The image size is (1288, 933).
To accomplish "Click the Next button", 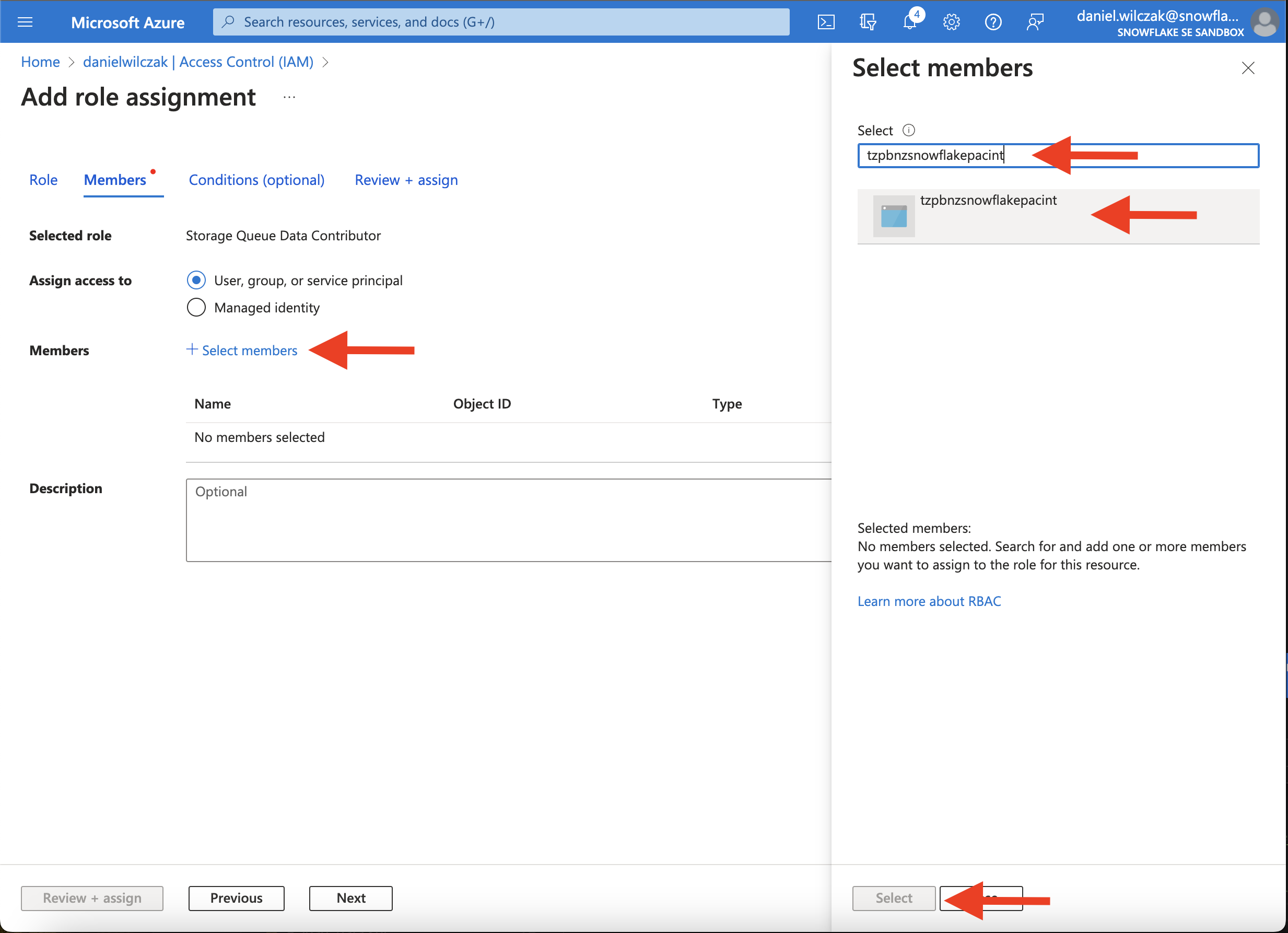I will pos(351,898).
